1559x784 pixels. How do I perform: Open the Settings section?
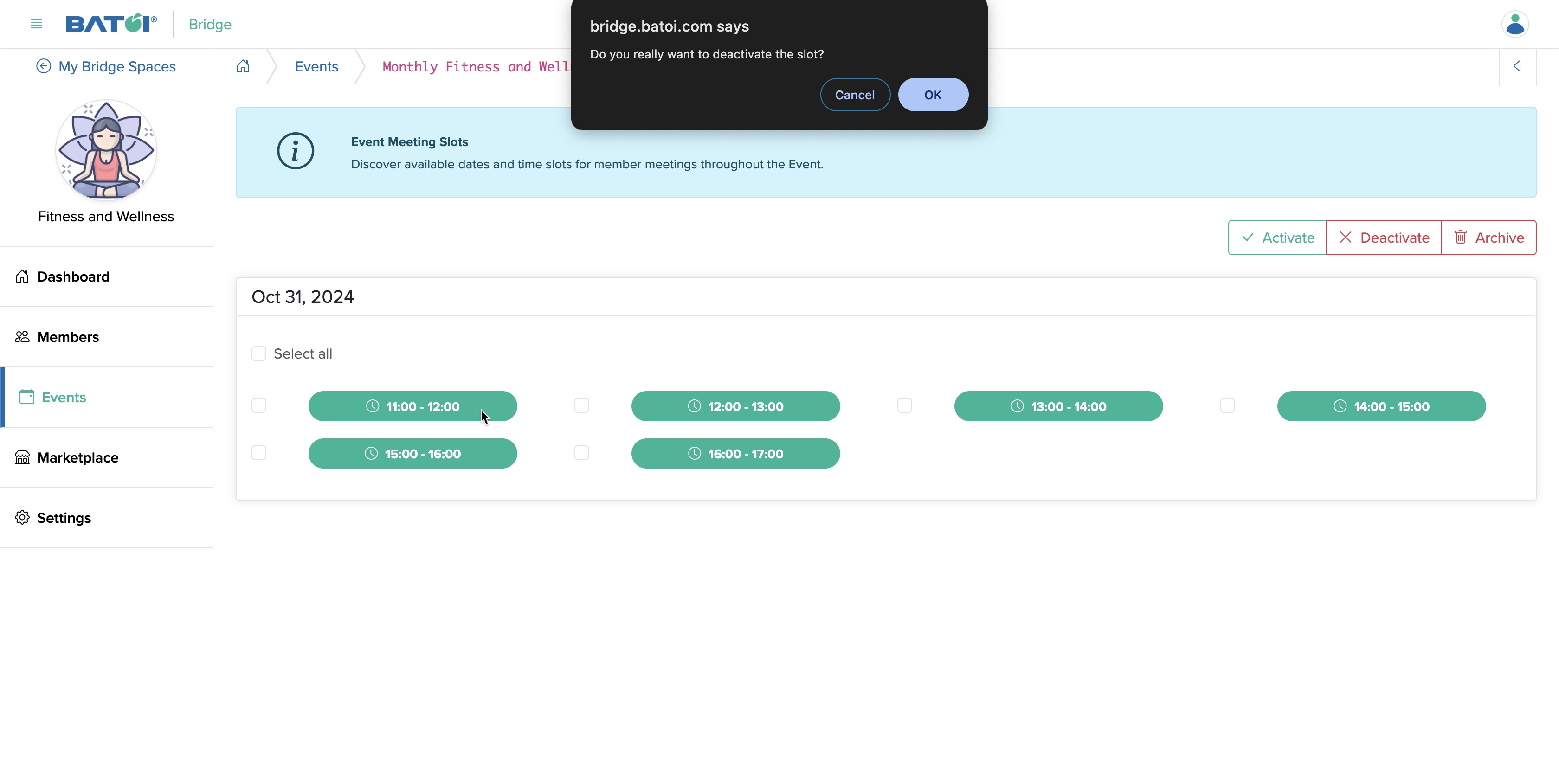click(64, 518)
